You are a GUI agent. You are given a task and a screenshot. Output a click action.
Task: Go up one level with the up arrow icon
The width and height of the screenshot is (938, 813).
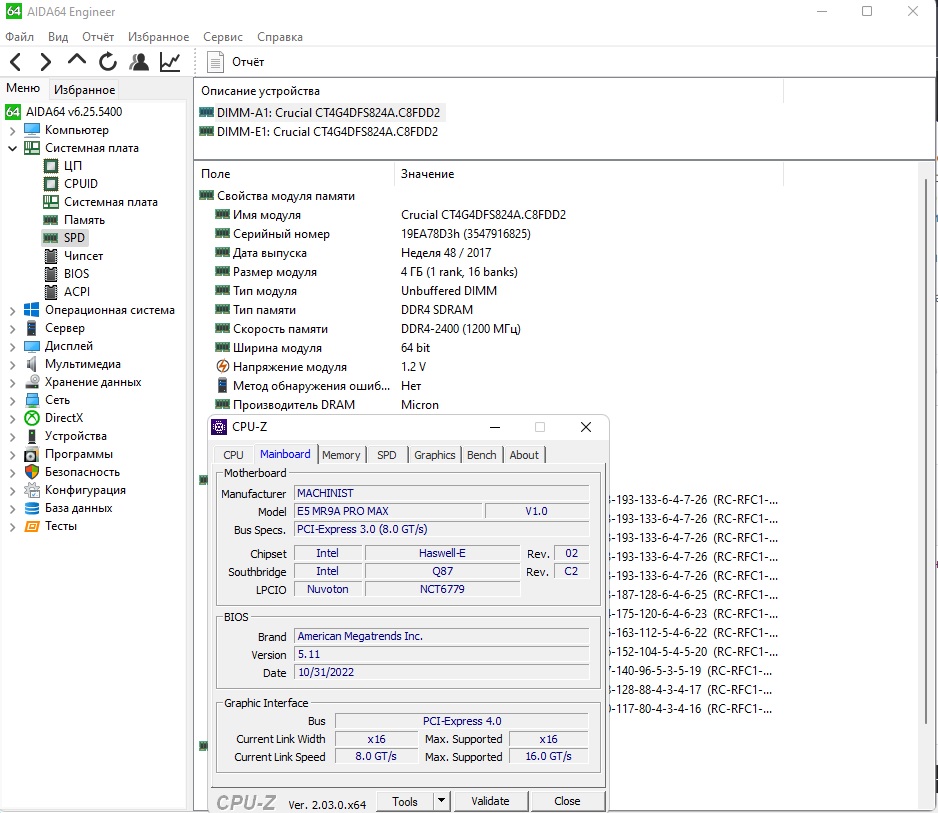(77, 60)
